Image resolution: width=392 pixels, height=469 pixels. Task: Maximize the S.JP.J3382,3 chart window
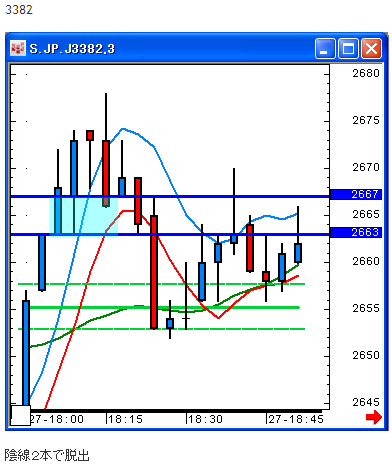(348, 49)
